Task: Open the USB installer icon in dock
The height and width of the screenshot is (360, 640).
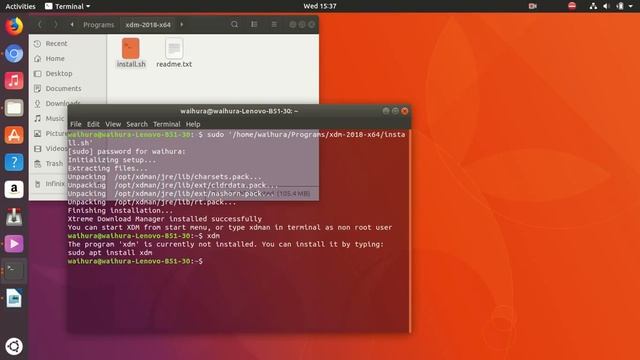Action: [x=14, y=217]
